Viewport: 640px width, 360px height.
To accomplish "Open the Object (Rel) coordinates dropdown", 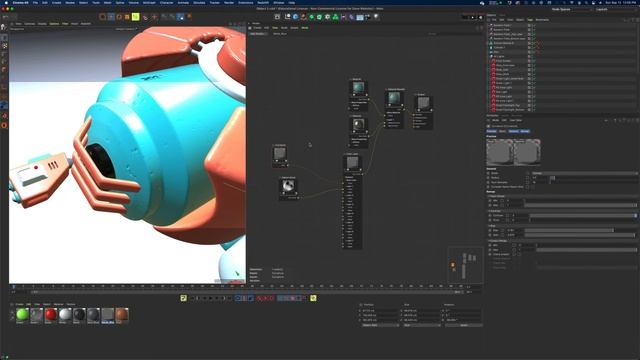I will (380, 325).
